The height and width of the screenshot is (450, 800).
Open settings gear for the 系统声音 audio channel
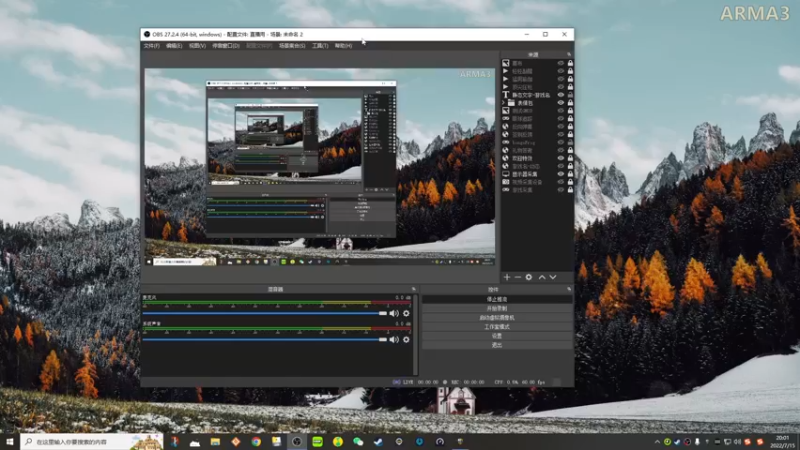406,340
